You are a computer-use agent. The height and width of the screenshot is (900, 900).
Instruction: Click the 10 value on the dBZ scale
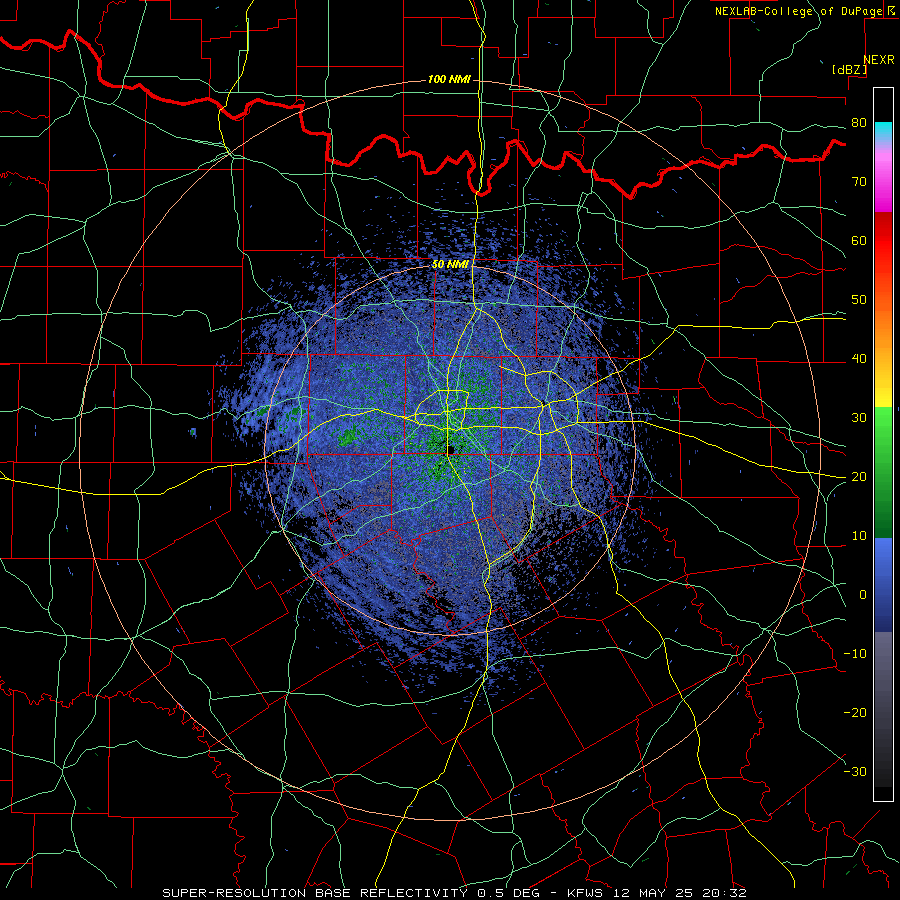point(859,536)
